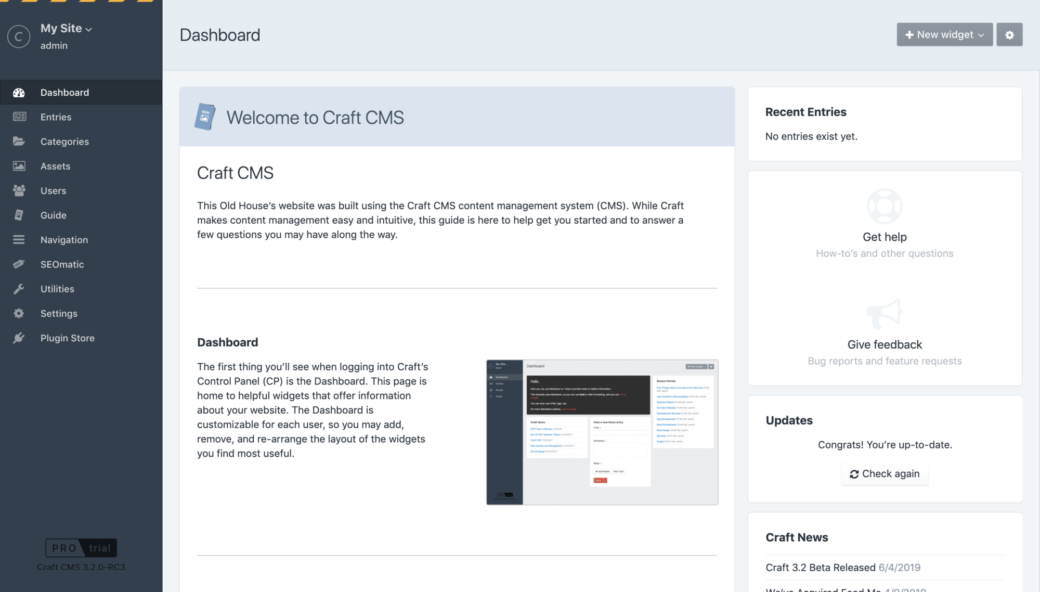Click the SEOmatic icon in sidebar
The image size is (1040, 592).
pyautogui.click(x=19, y=264)
